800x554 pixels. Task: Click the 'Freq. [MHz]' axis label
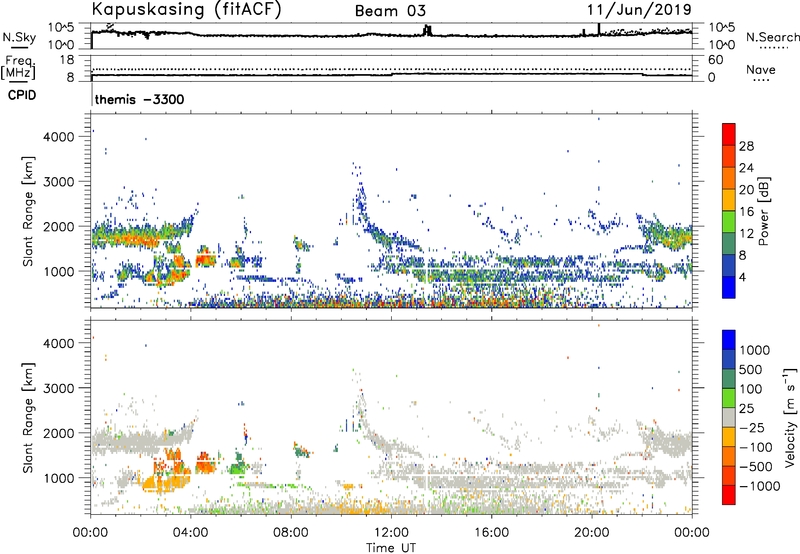click(18, 68)
